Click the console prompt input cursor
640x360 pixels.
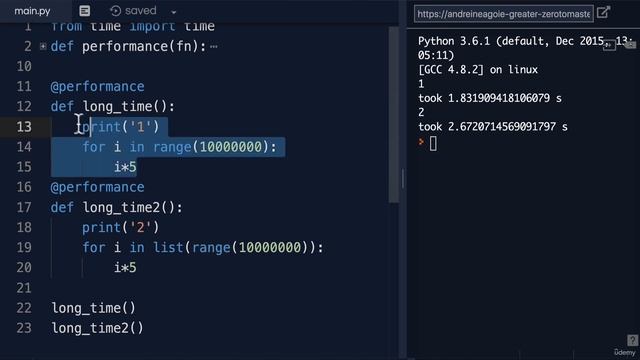click(x=433, y=143)
